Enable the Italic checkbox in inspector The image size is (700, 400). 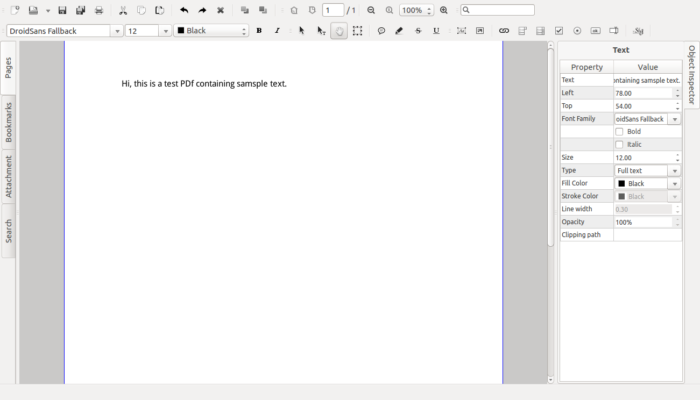coord(619,145)
